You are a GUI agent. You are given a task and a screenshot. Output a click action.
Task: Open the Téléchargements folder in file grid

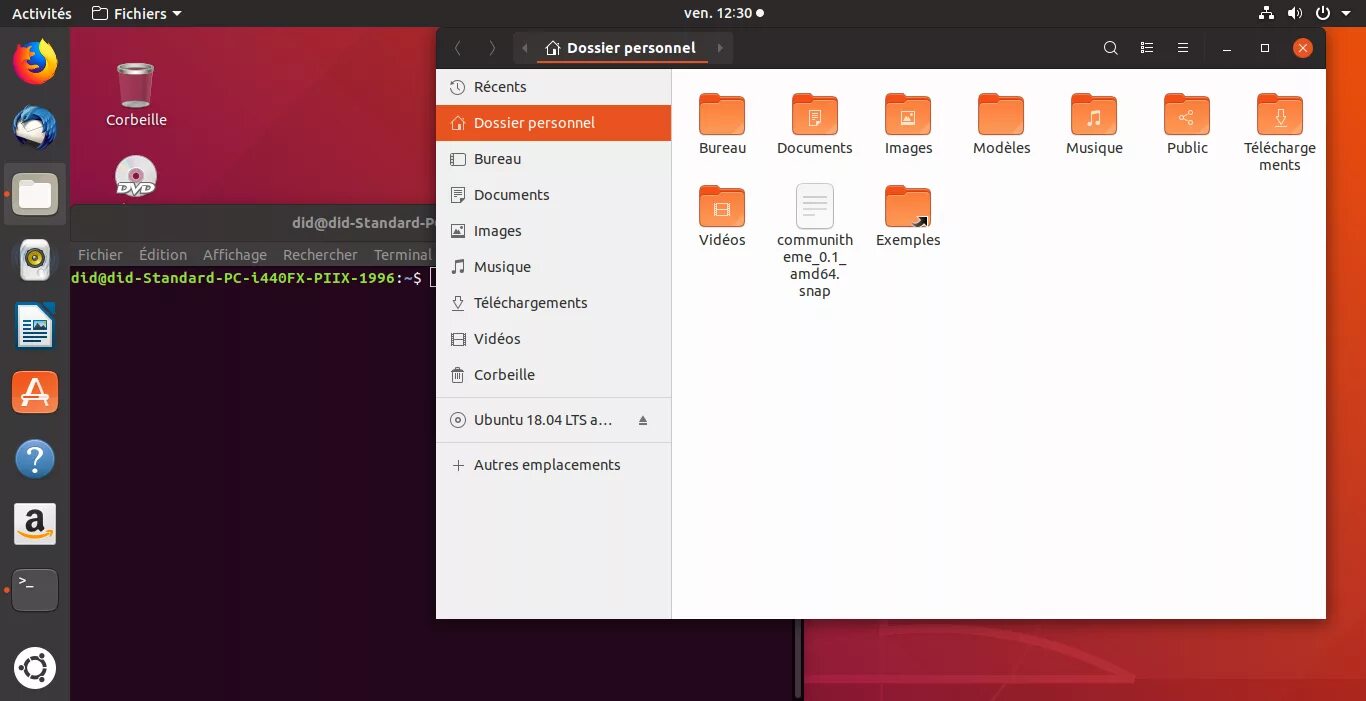(1280, 115)
